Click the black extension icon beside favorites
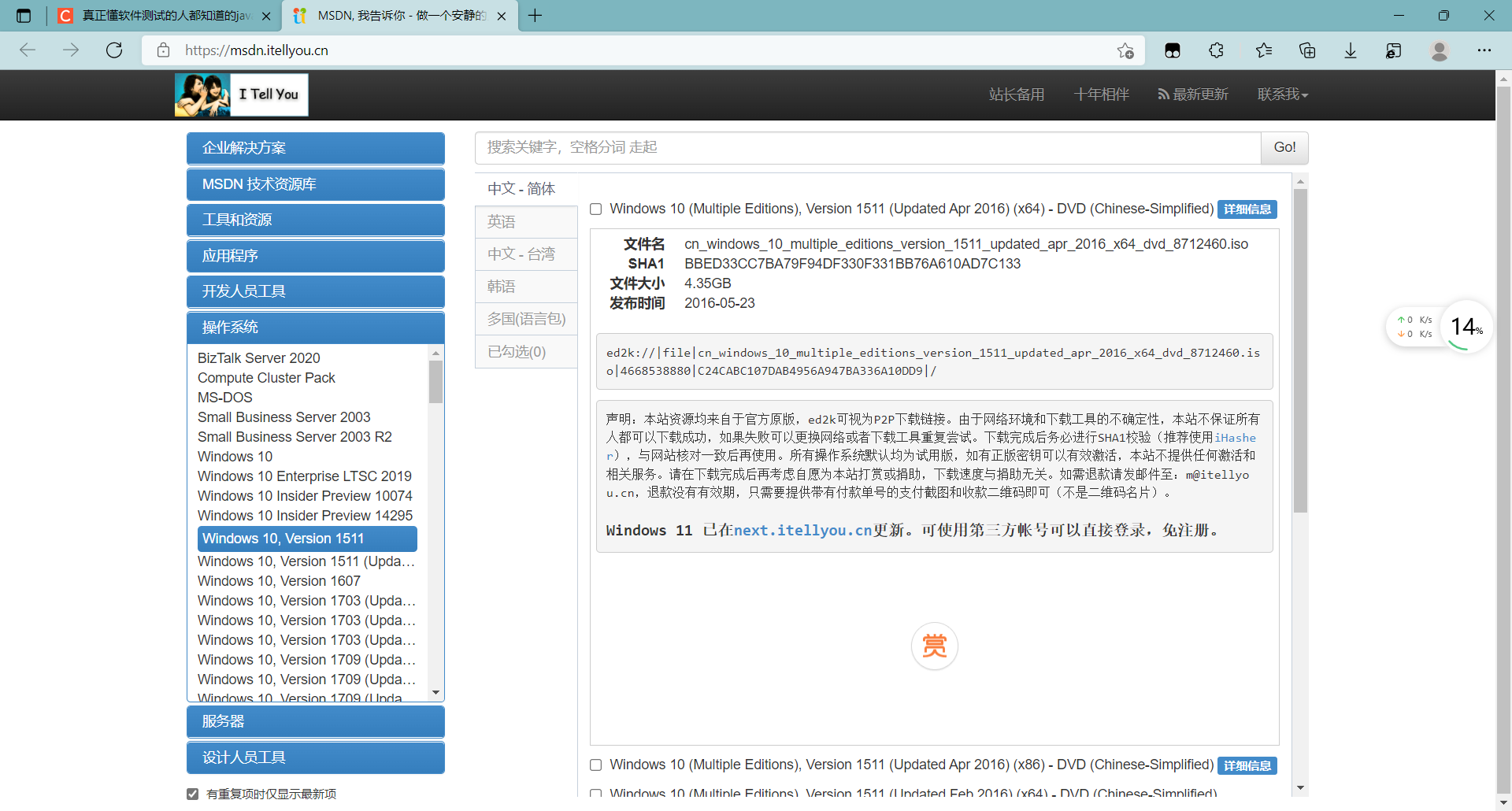Viewport: 1512px width, 811px height. (x=1173, y=50)
